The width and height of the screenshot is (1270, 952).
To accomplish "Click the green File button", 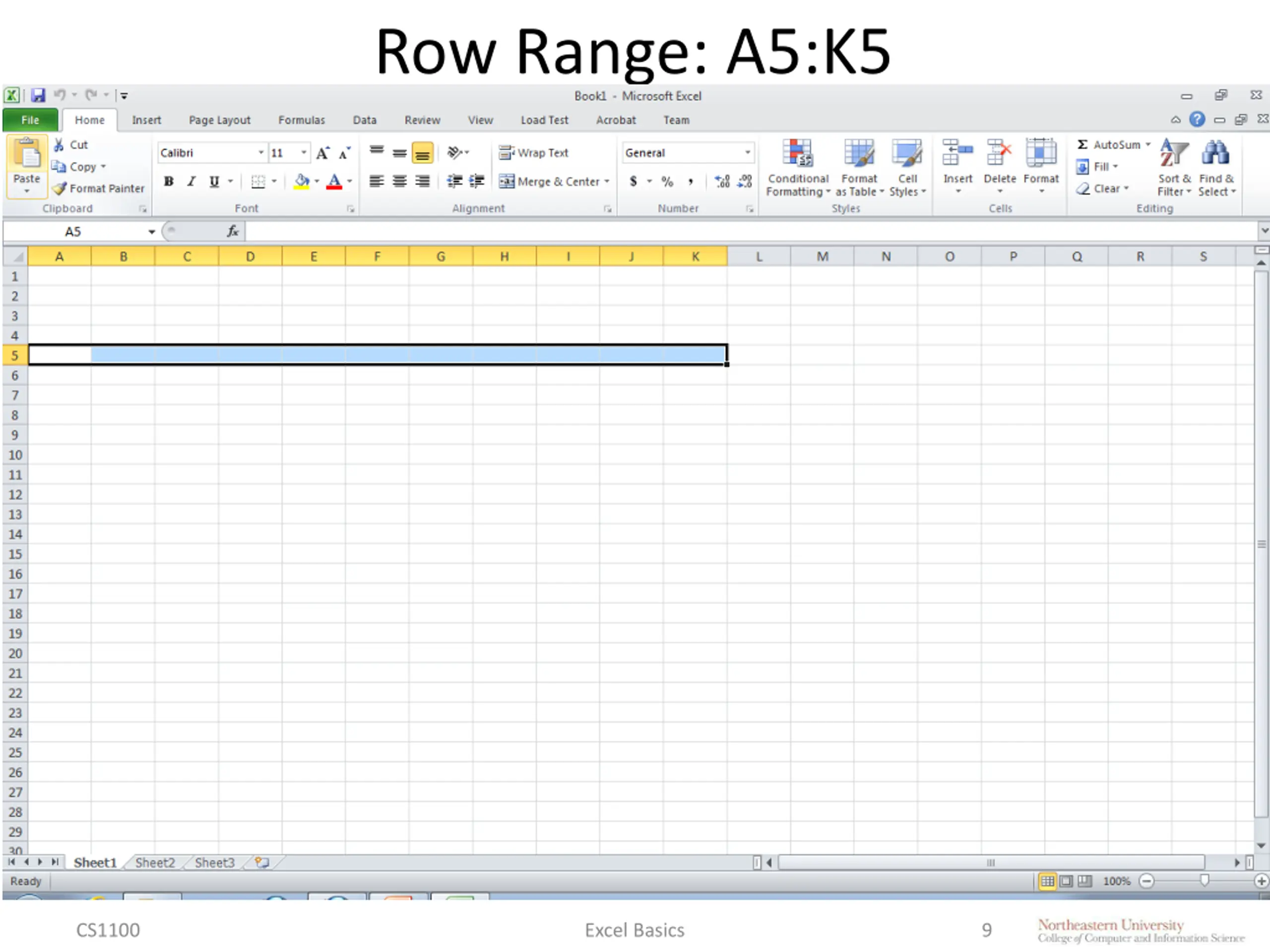I will (30, 120).
